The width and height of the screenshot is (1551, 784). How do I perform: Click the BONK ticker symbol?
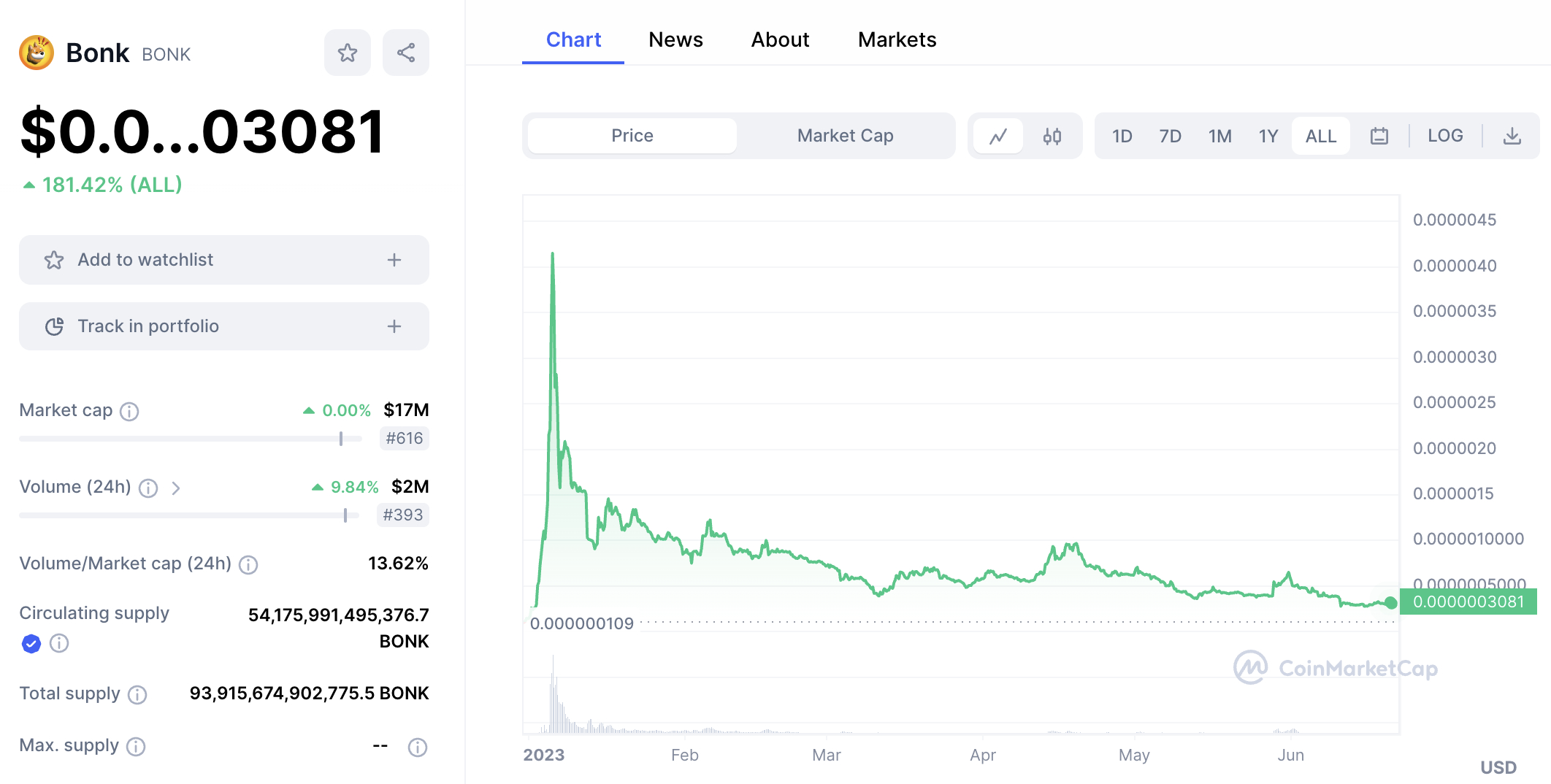[x=166, y=55]
